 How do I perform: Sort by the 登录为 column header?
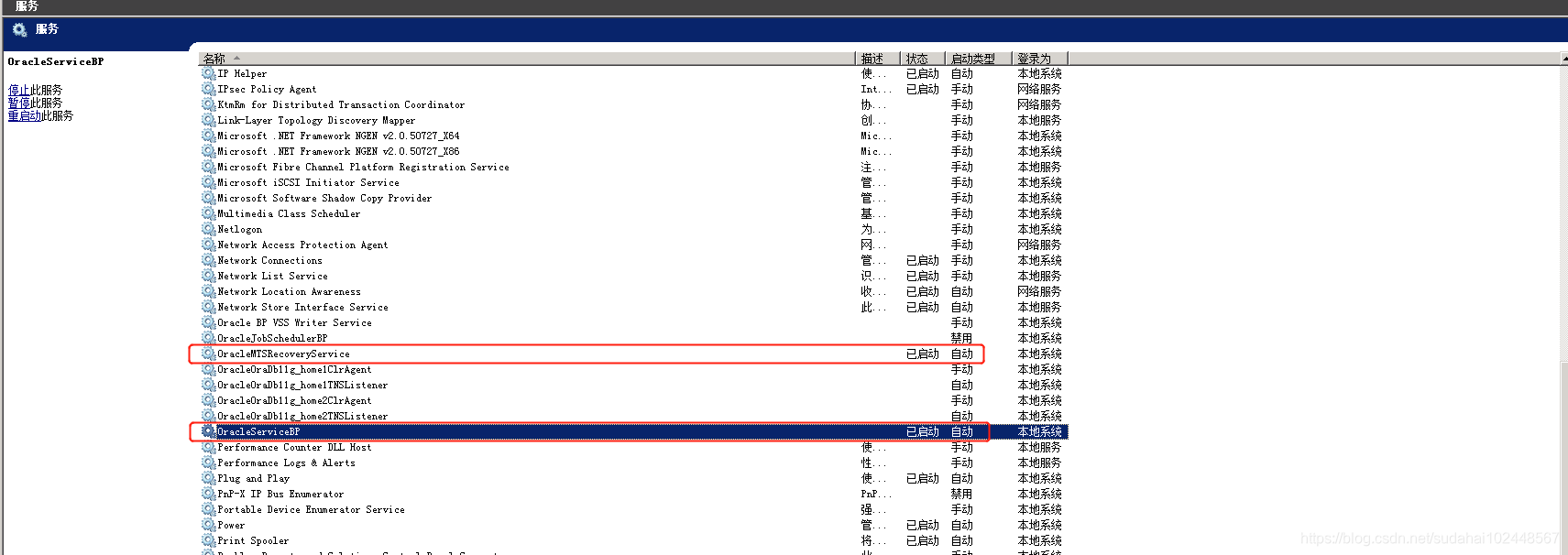point(1040,59)
